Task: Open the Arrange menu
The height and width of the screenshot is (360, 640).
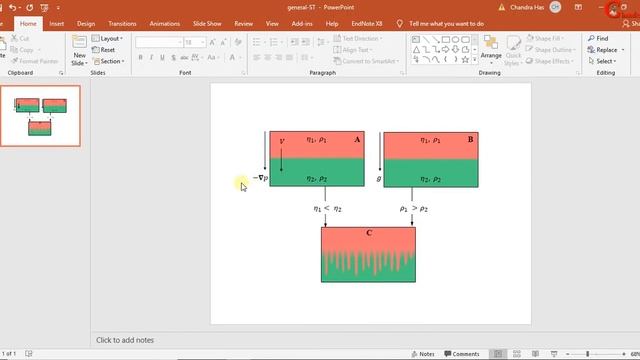Action: pyautogui.click(x=491, y=50)
